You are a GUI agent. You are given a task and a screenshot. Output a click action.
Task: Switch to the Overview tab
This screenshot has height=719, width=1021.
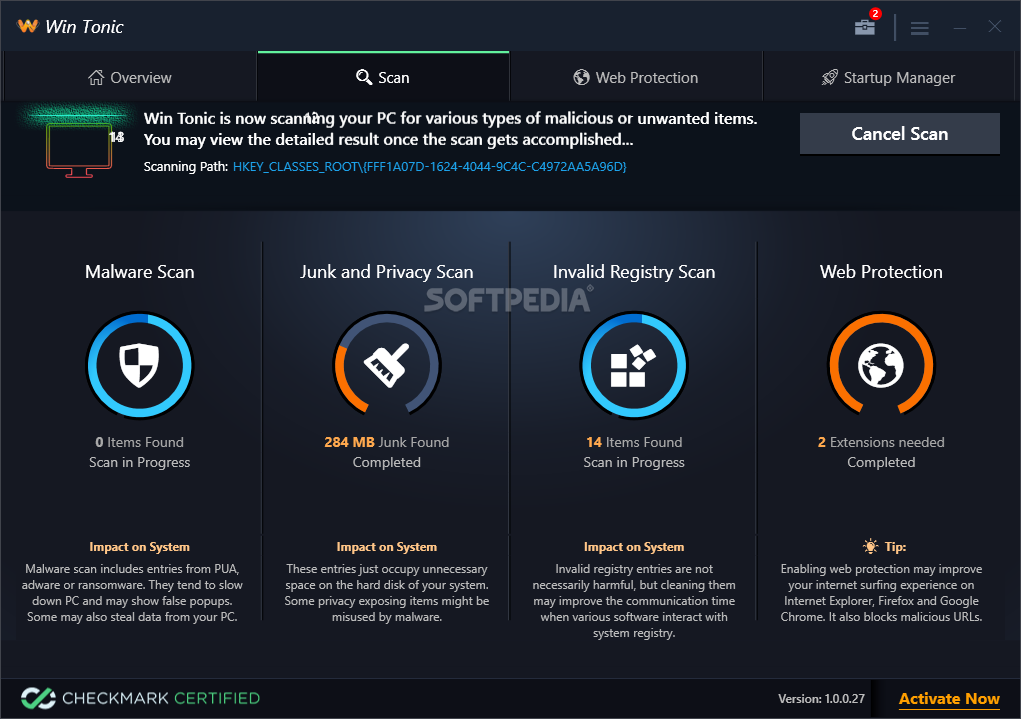click(x=130, y=78)
